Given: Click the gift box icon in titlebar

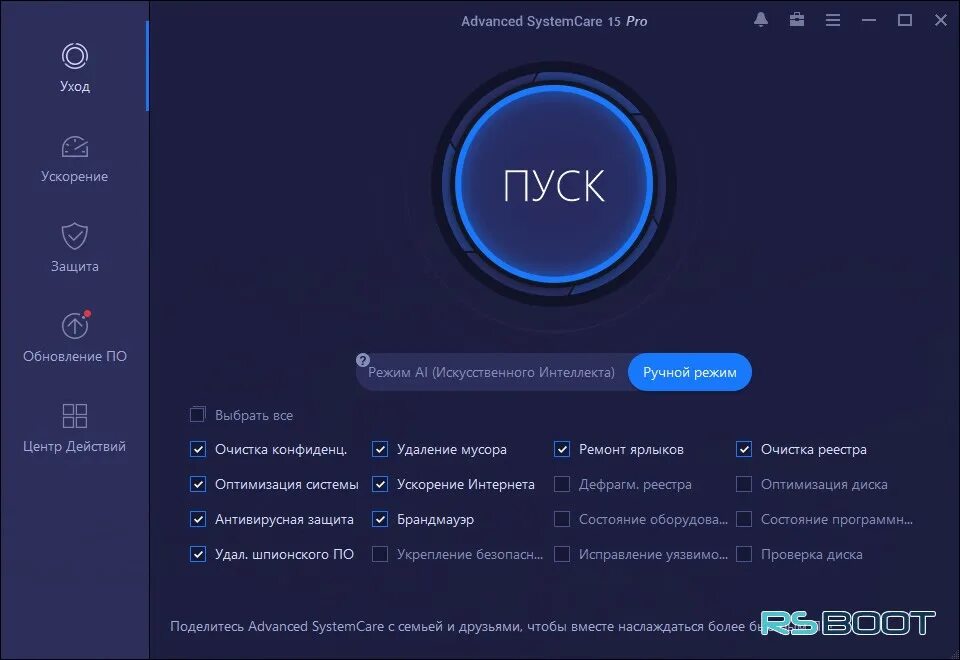Looking at the screenshot, I should click(796, 19).
